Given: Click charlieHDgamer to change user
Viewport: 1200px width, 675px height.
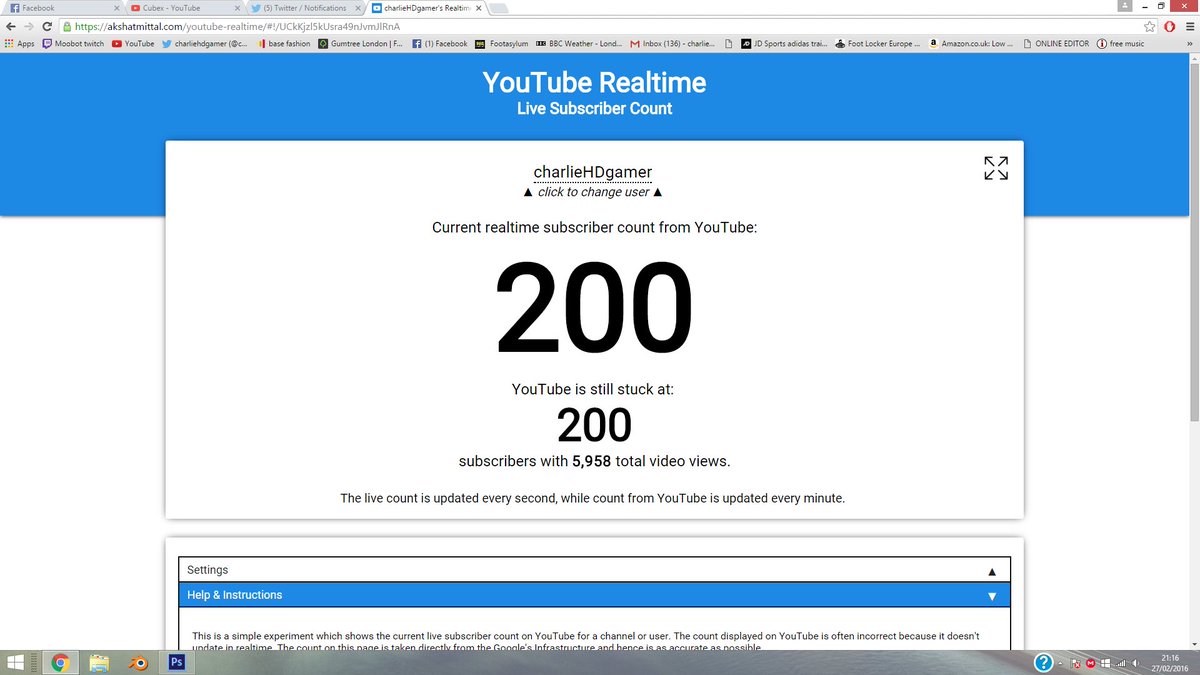Looking at the screenshot, I should 593,172.
